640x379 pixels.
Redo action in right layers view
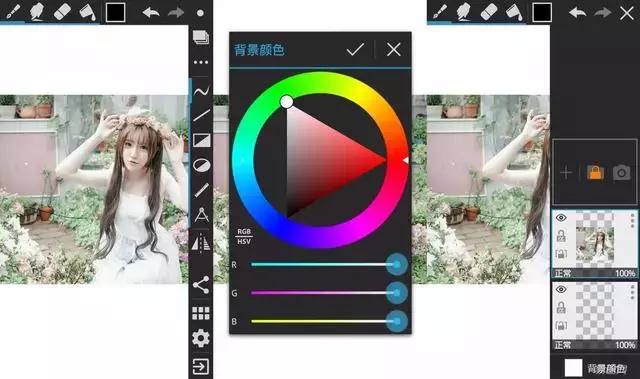point(602,13)
